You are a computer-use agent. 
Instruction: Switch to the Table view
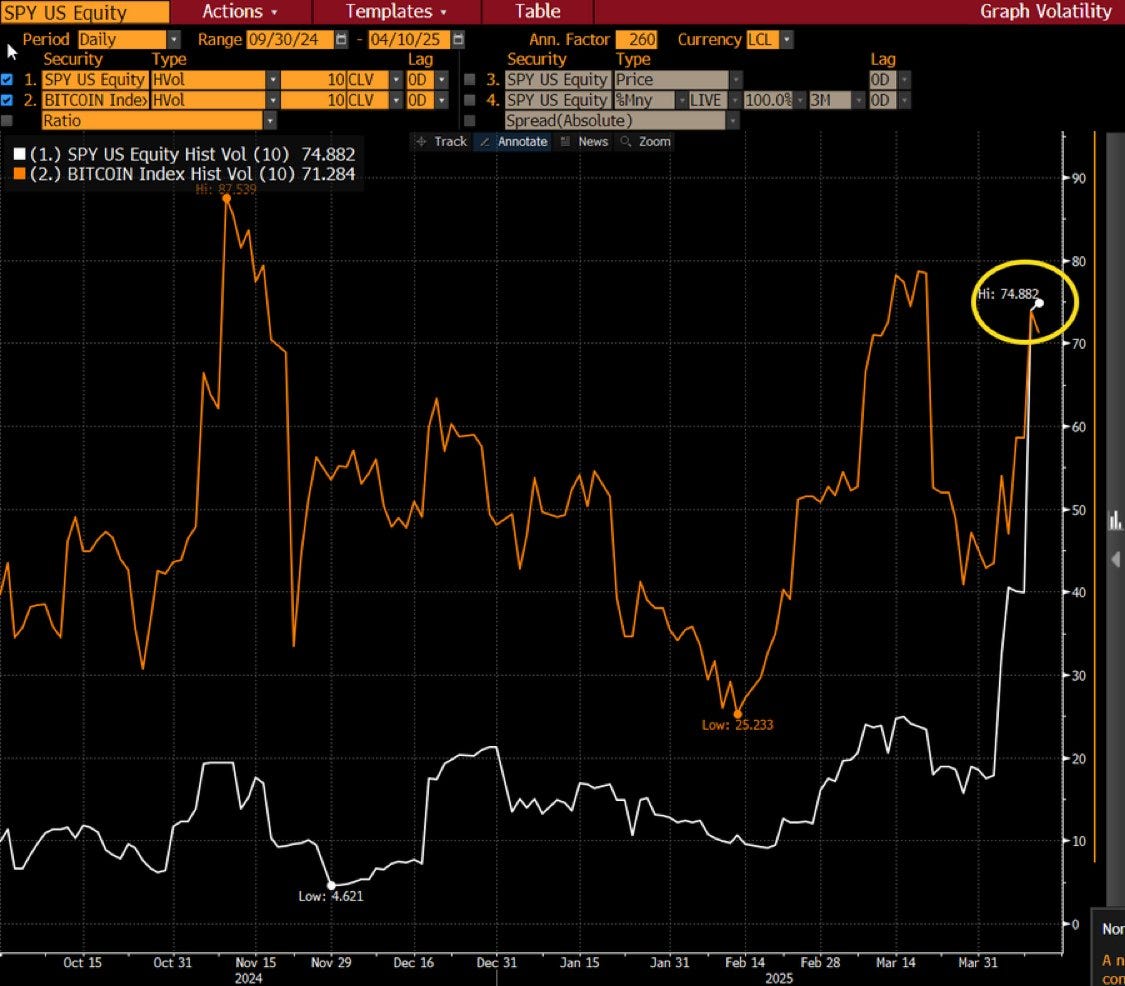537,11
